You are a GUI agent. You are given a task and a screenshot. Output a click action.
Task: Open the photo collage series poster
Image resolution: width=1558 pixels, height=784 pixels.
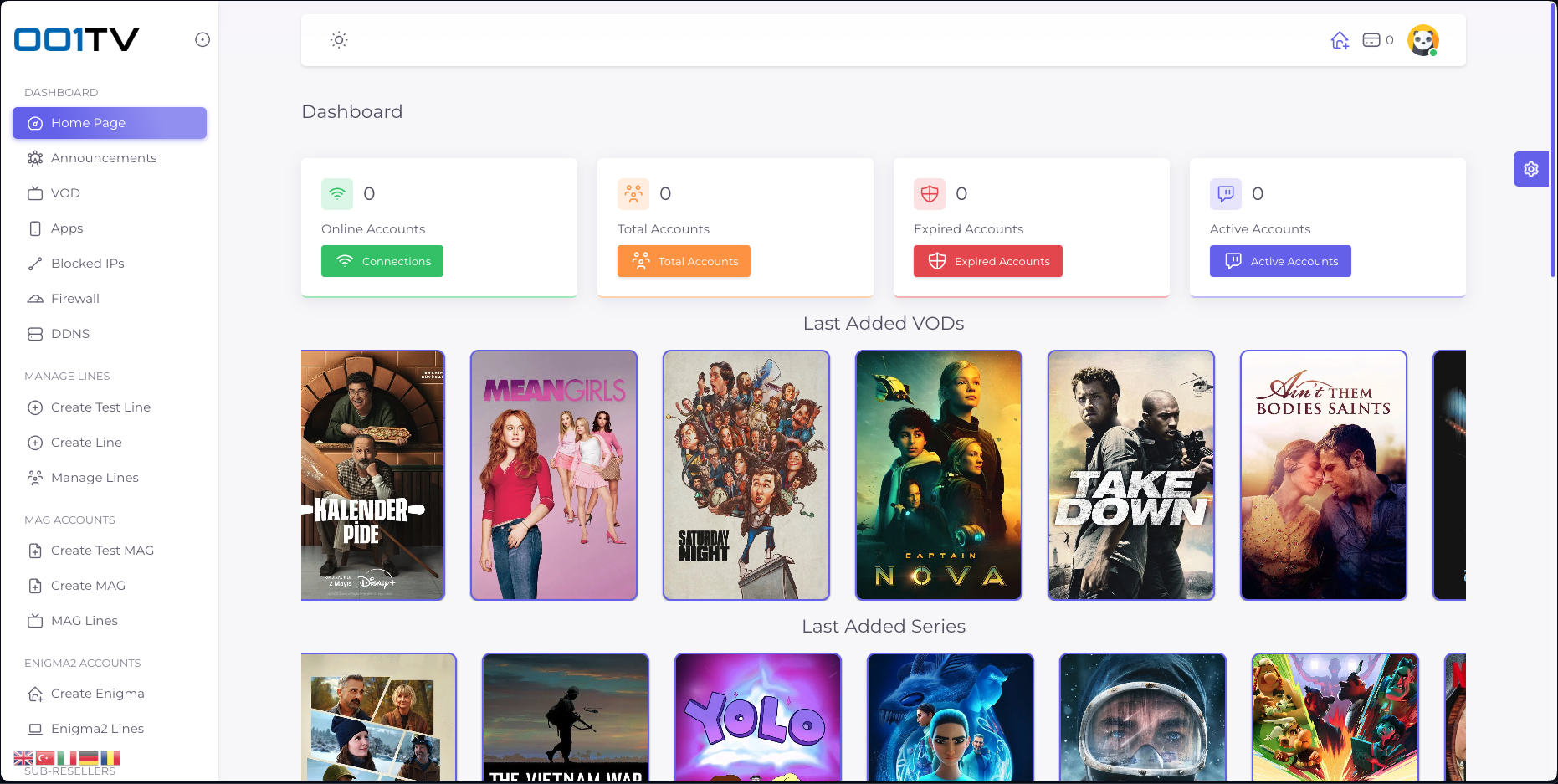pyautogui.click(x=379, y=717)
